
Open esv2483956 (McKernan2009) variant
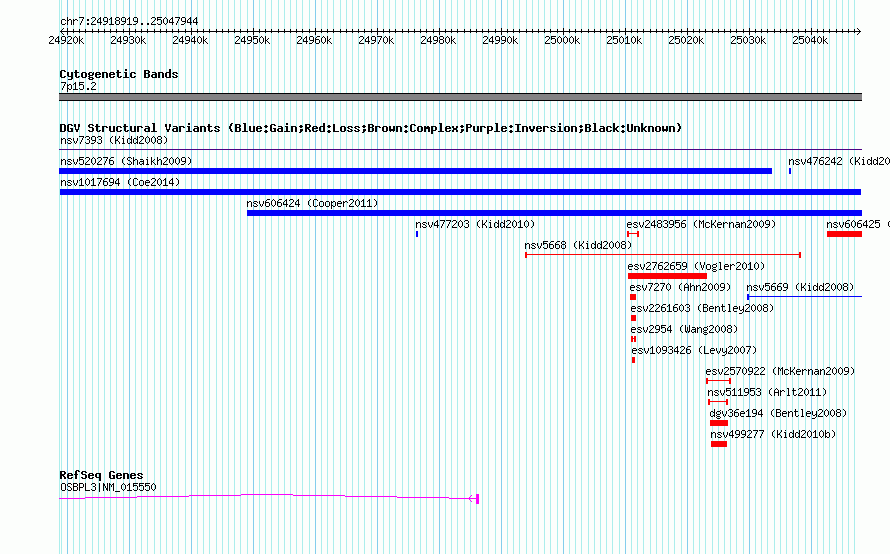(701, 224)
